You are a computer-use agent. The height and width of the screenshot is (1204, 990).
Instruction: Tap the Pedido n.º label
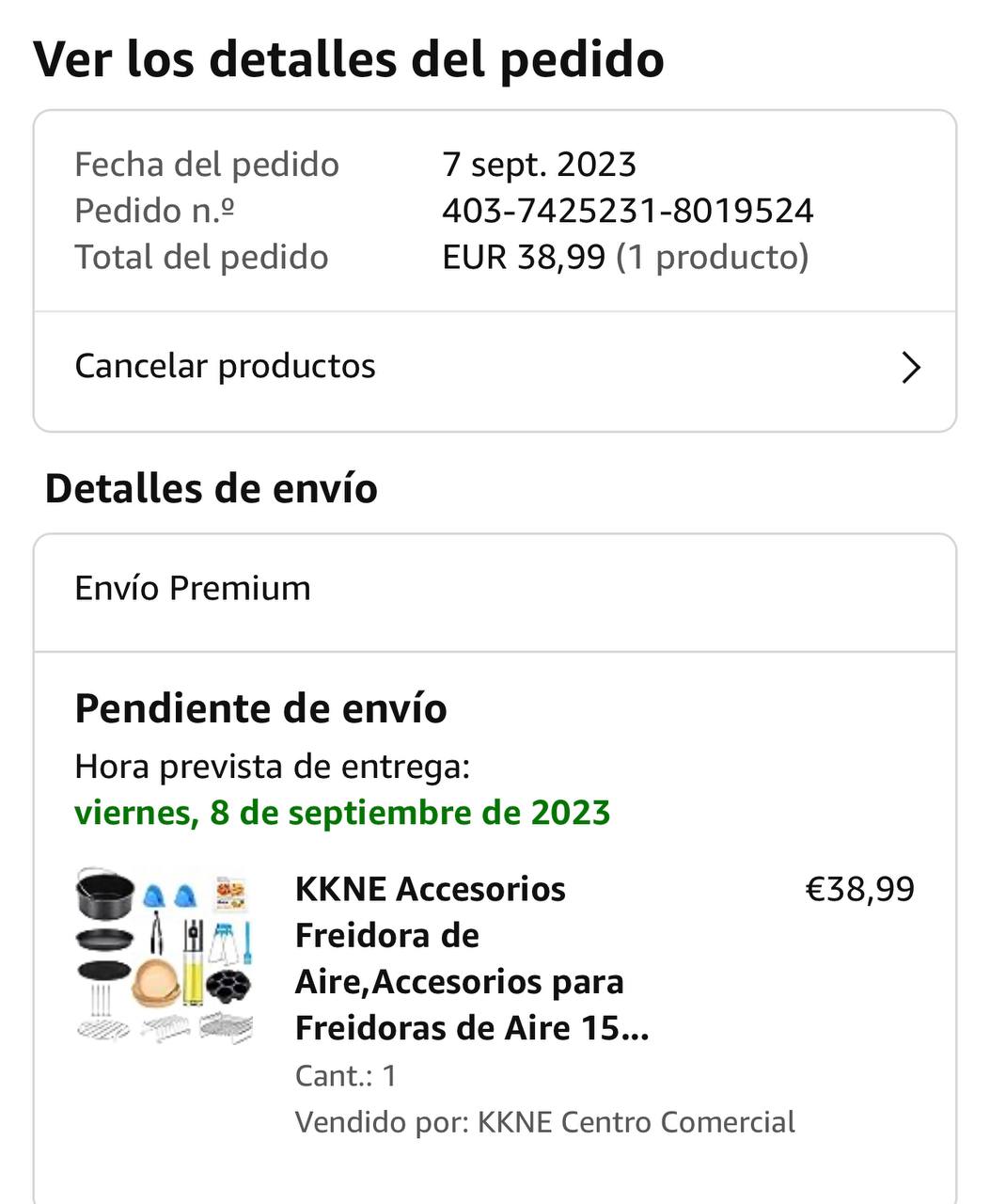[154, 211]
